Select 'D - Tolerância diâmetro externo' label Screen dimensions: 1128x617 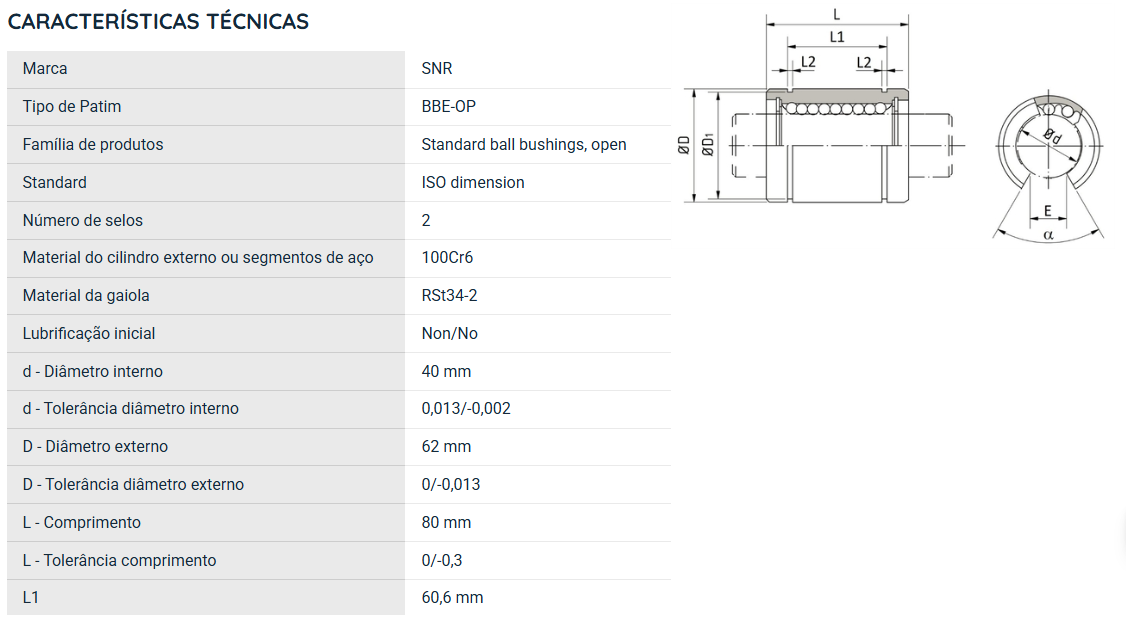tap(133, 485)
